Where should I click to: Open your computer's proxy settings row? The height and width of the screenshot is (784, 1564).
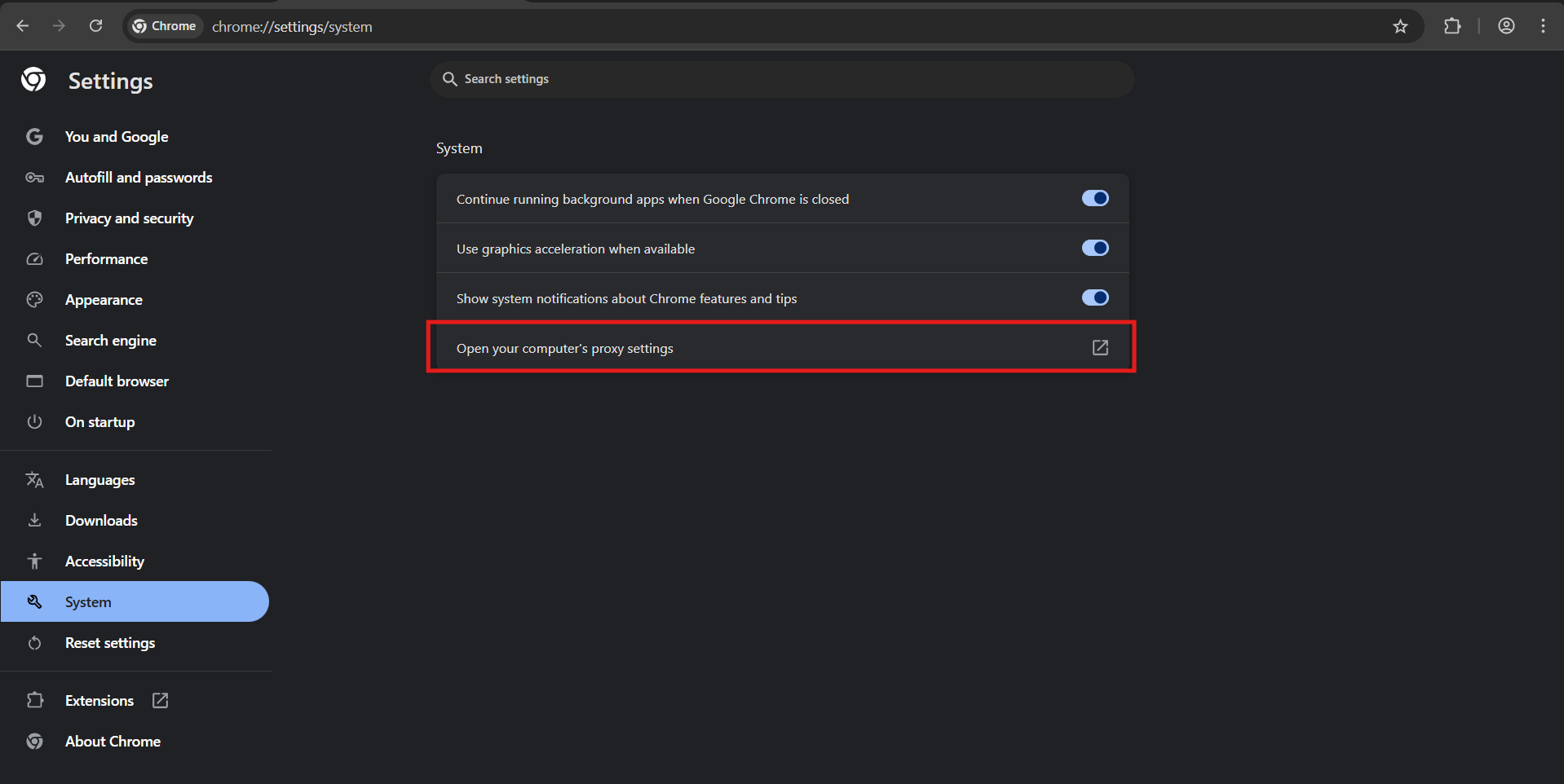782,347
